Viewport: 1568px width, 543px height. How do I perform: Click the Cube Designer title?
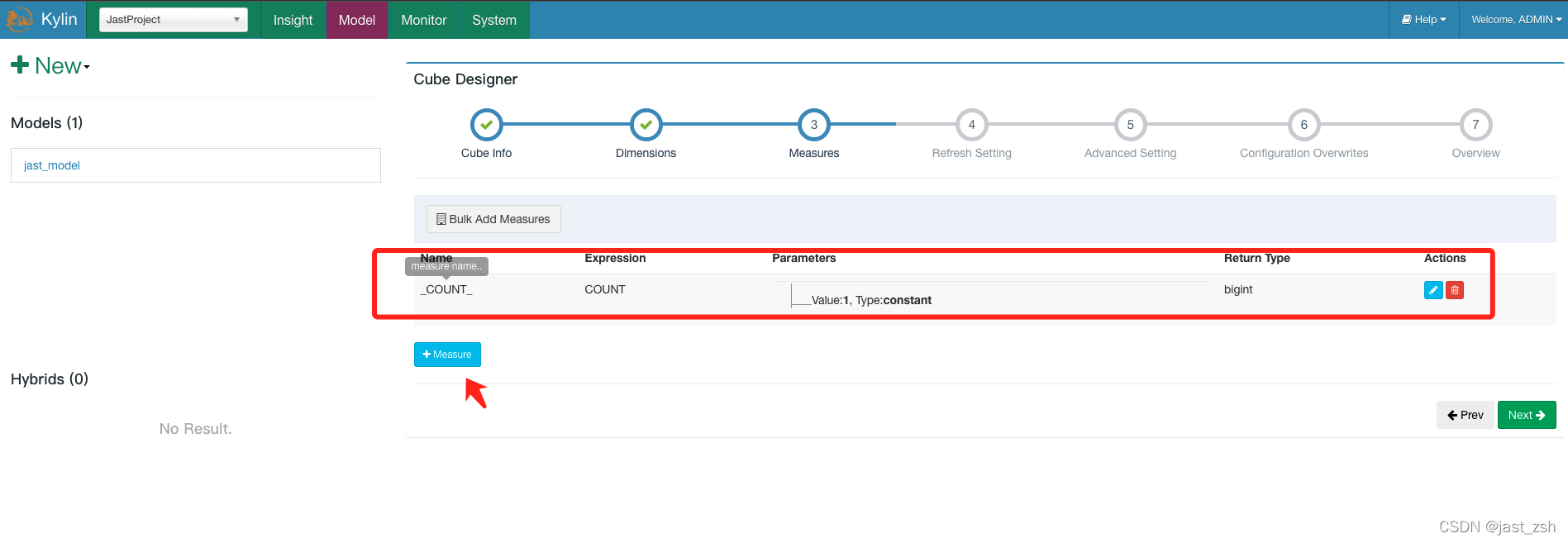pyautogui.click(x=465, y=79)
